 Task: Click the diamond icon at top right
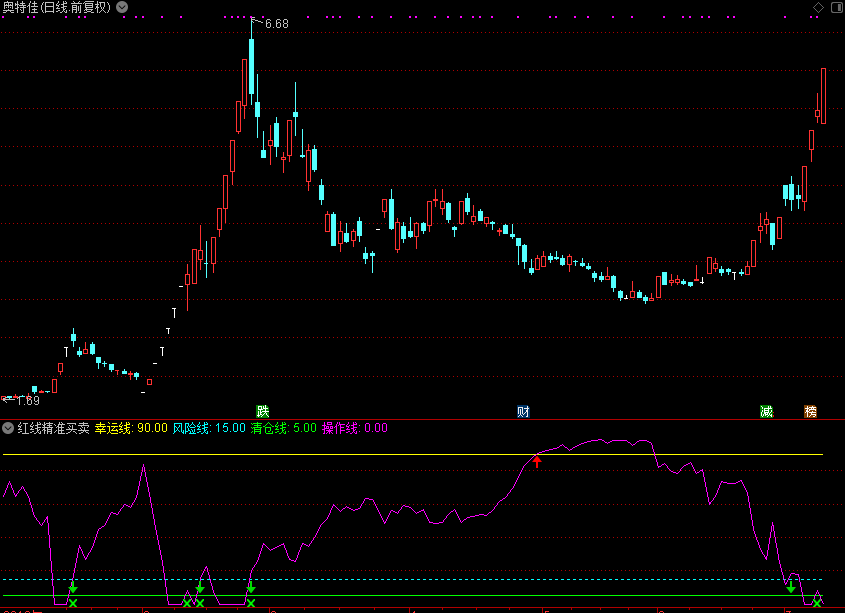(818, 7)
